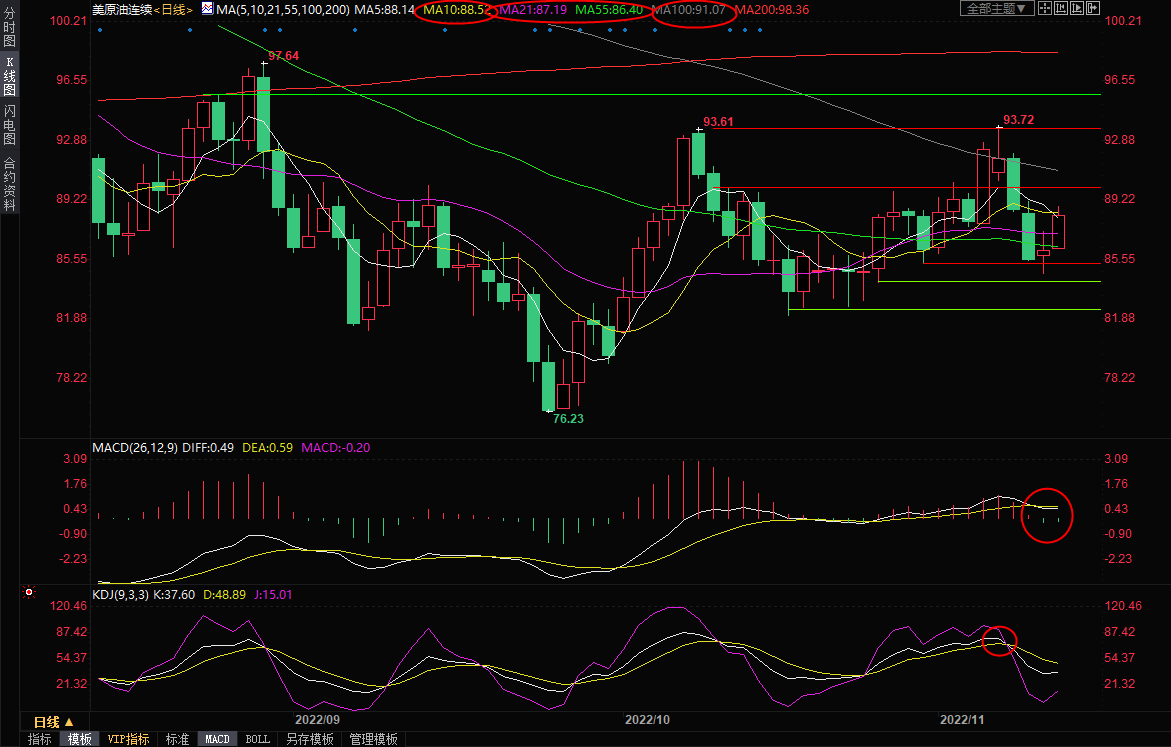Click the 另存模板 button
The image size is (1171, 747).
click(309, 739)
